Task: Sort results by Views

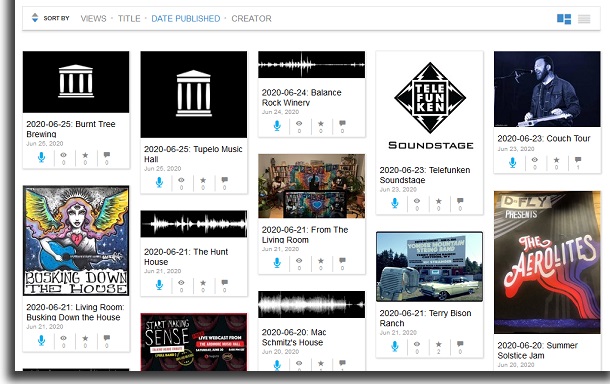Action: click(x=93, y=18)
